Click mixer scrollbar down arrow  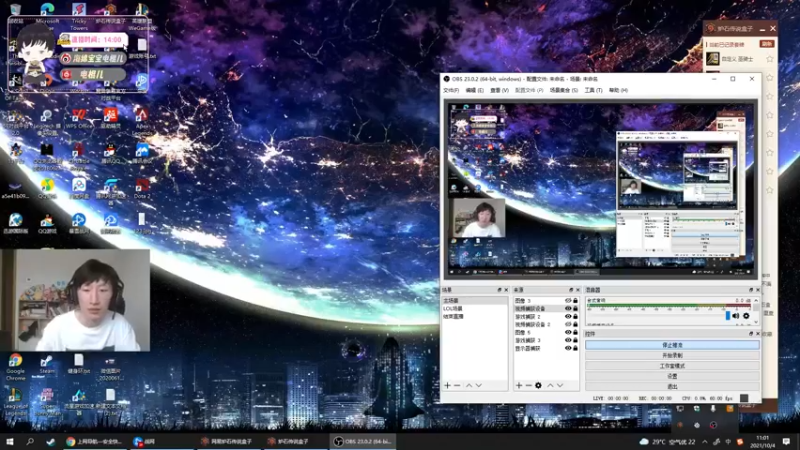pyautogui.click(x=756, y=322)
